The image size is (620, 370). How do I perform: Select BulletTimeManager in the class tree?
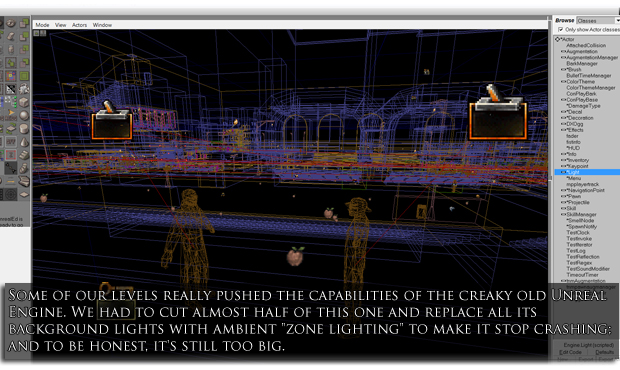[588, 76]
